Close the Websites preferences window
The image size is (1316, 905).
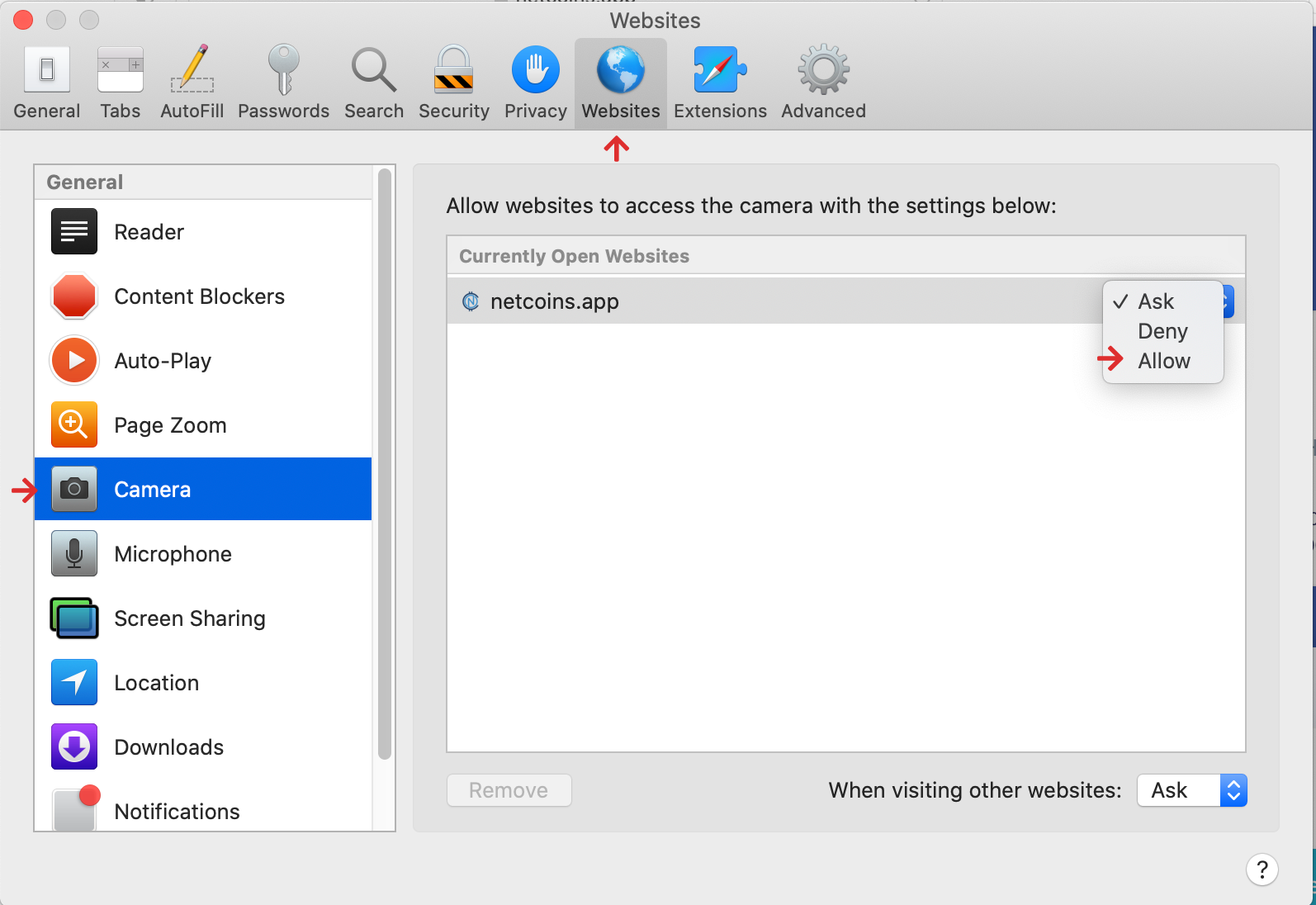click(23, 19)
